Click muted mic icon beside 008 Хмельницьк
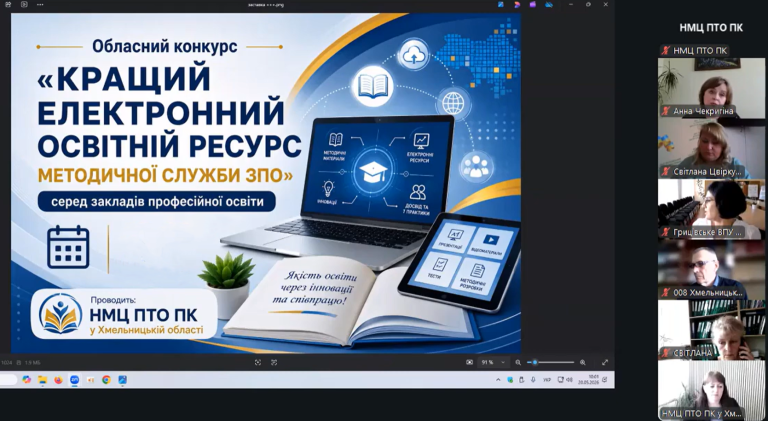Viewport: 768px width, 421px height. pyautogui.click(x=665, y=293)
